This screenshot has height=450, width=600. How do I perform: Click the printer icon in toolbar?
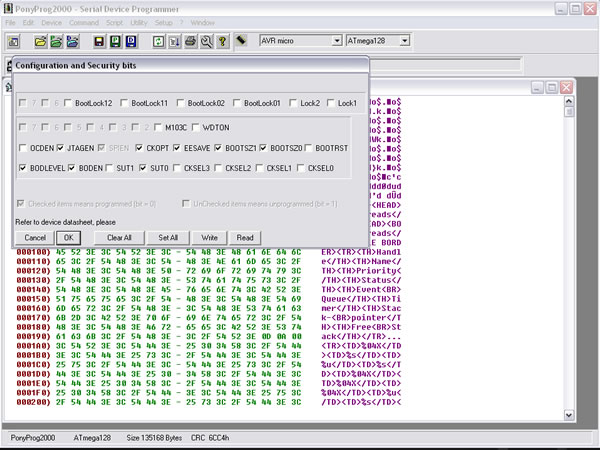[x=189, y=41]
